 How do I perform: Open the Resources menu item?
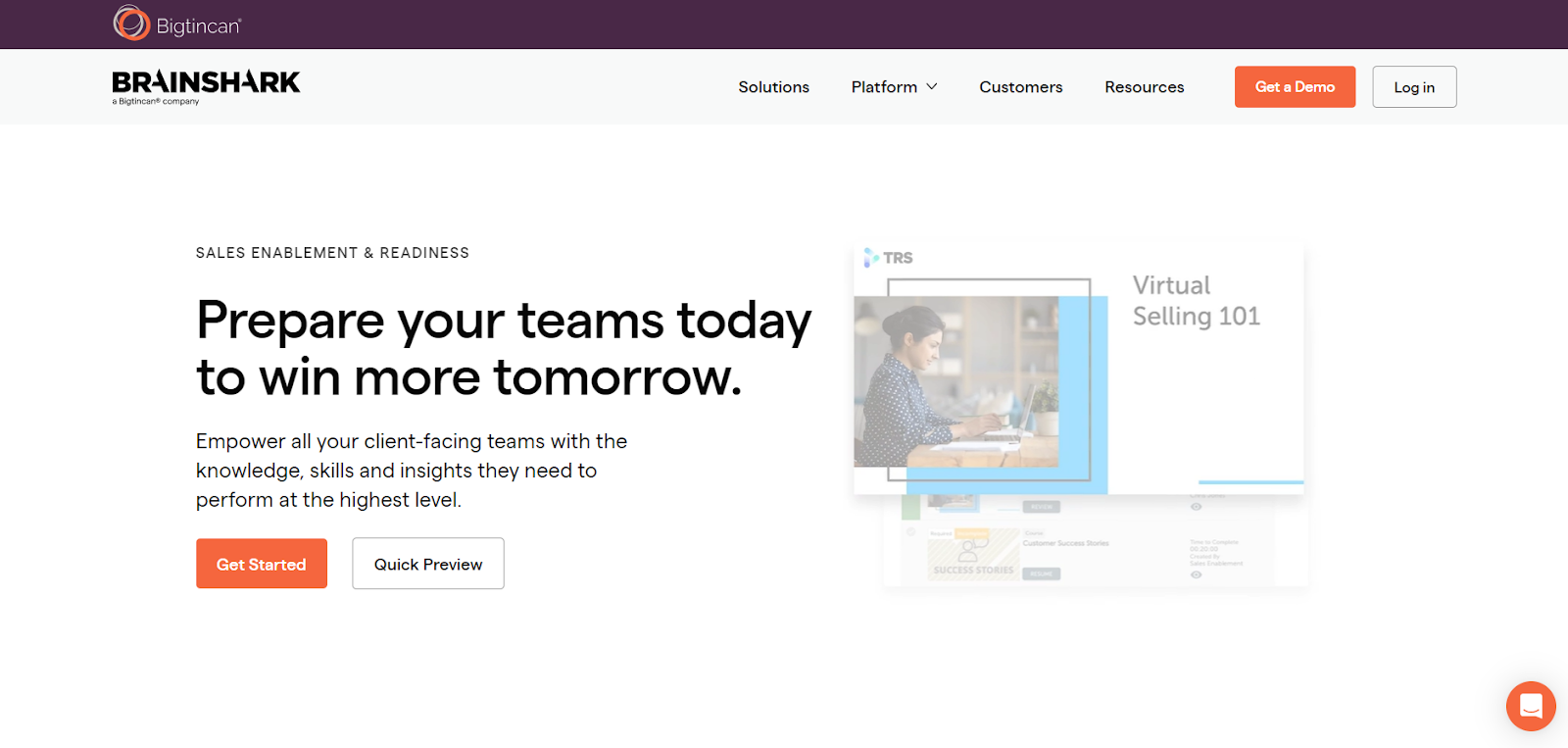tap(1144, 87)
